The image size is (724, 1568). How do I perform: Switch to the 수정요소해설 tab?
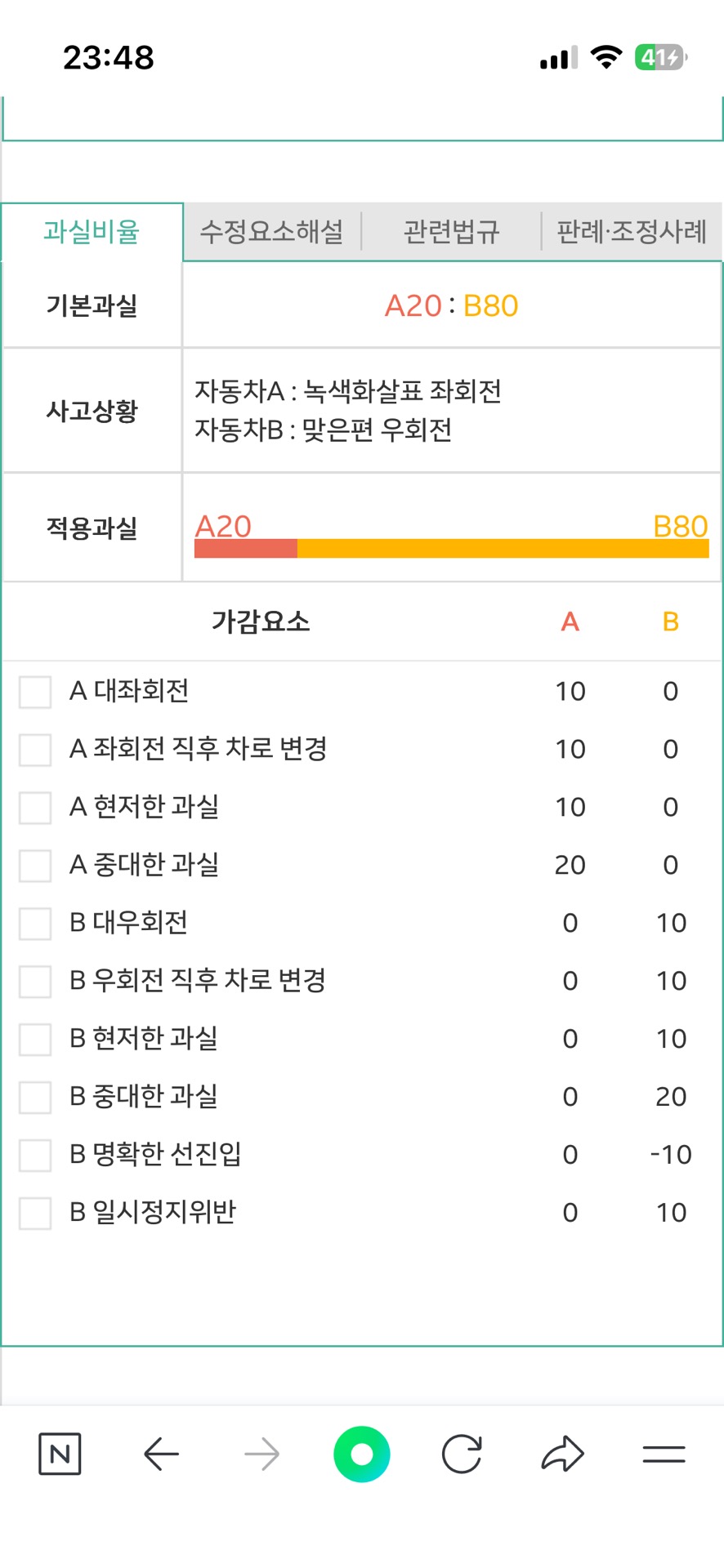pyautogui.click(x=272, y=232)
